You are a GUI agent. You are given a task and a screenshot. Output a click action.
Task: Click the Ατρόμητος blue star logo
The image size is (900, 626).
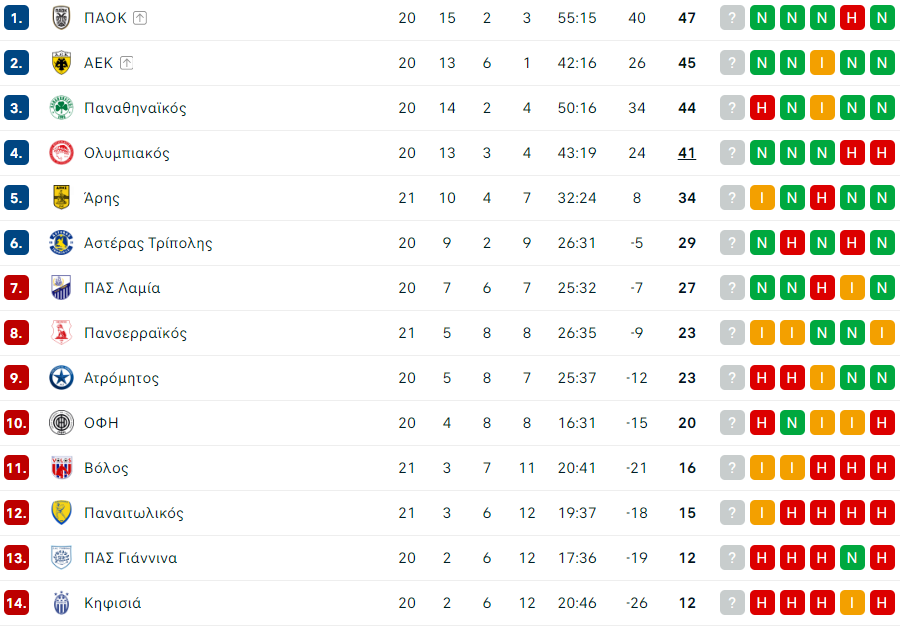(61, 378)
